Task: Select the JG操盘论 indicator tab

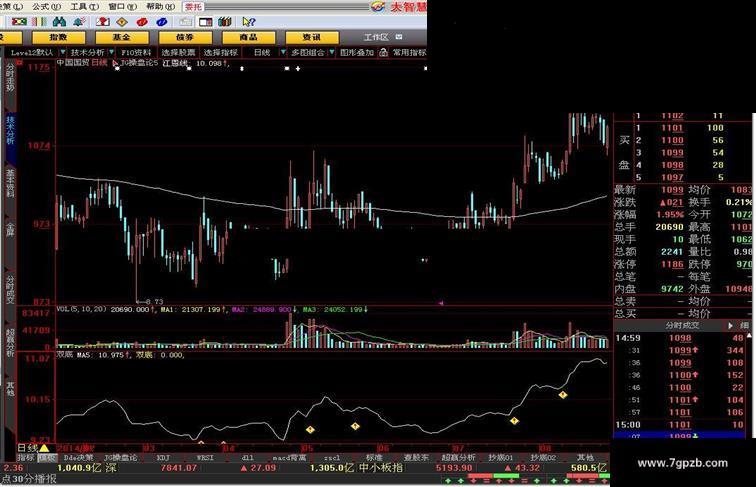Action: pos(121,457)
